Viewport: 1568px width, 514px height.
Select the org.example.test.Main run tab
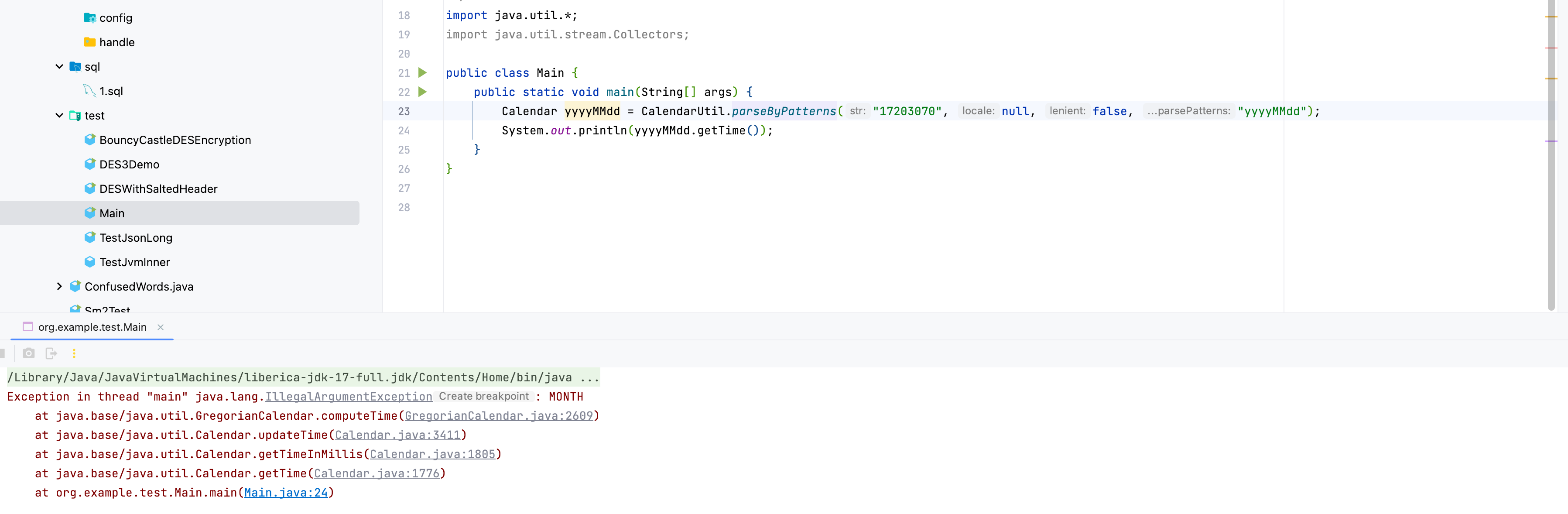(91, 327)
